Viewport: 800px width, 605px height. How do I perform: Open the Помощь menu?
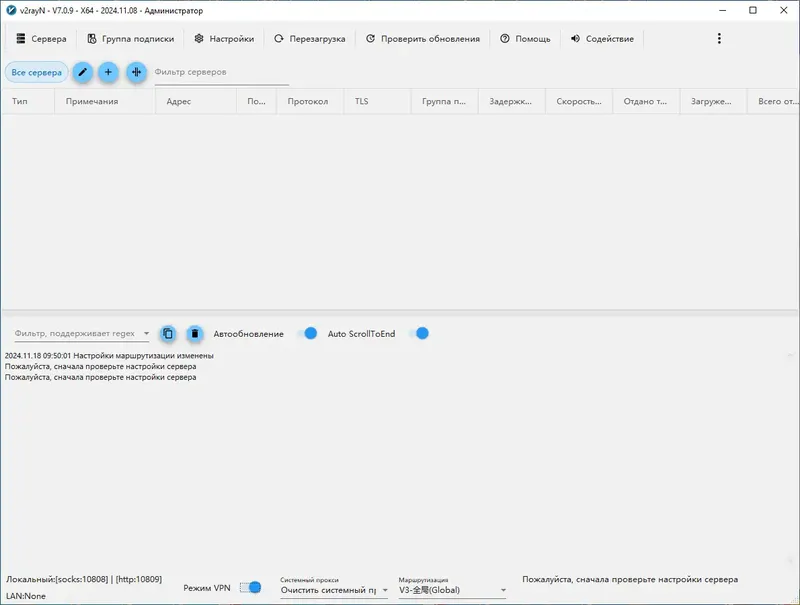click(526, 39)
